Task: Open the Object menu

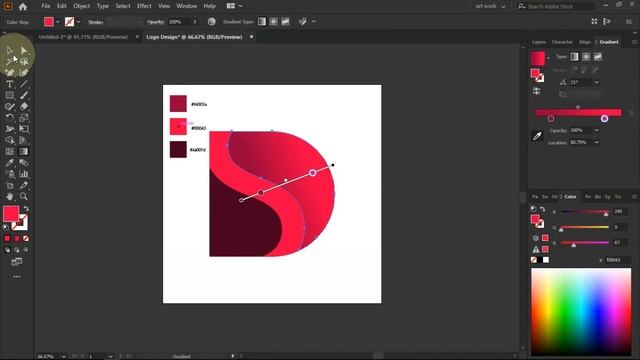Action: pos(82,6)
